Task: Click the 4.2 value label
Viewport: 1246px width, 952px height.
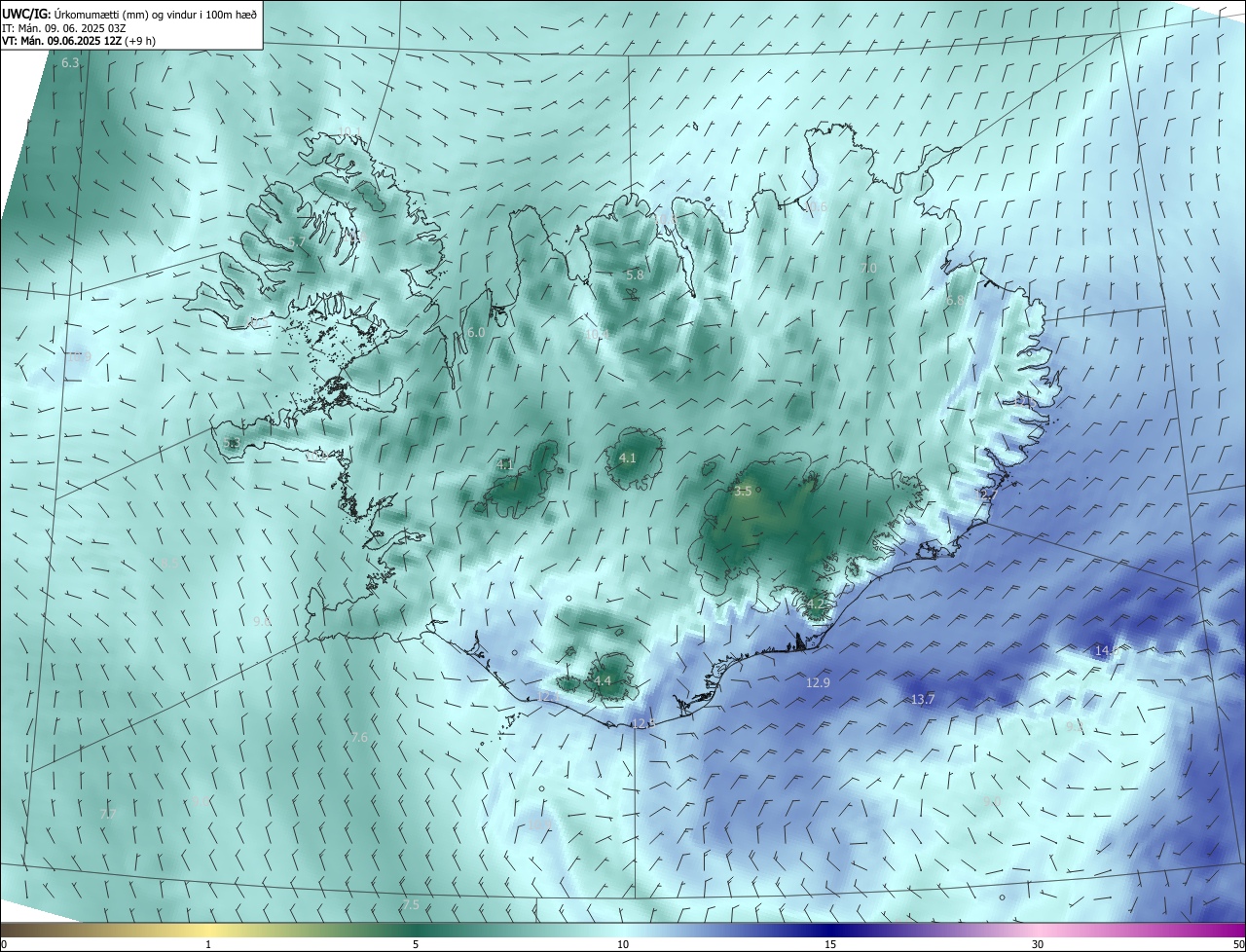Action: click(x=815, y=604)
